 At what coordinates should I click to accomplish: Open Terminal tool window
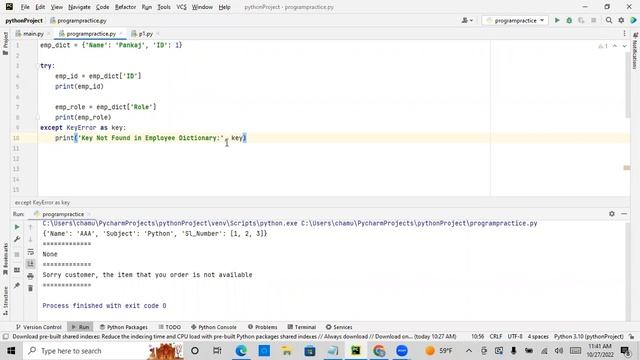tap(302, 327)
